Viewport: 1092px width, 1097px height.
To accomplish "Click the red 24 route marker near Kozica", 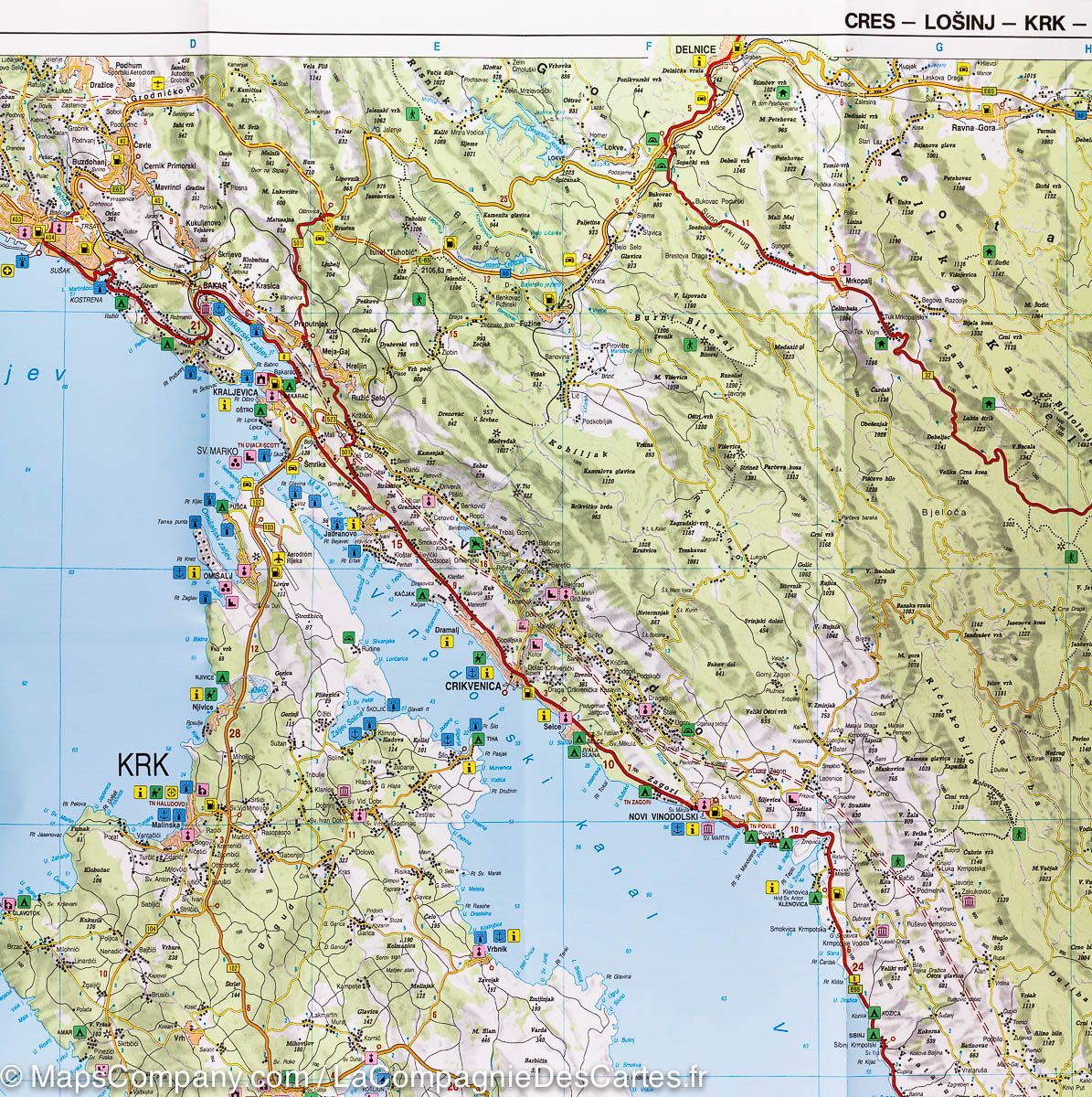I will pos(858,967).
